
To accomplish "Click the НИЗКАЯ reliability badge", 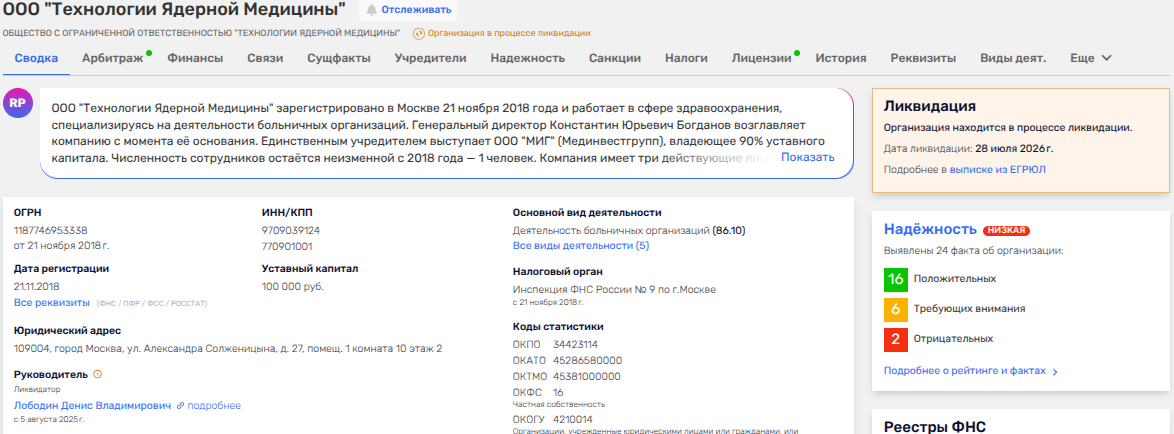I will (x=1006, y=230).
